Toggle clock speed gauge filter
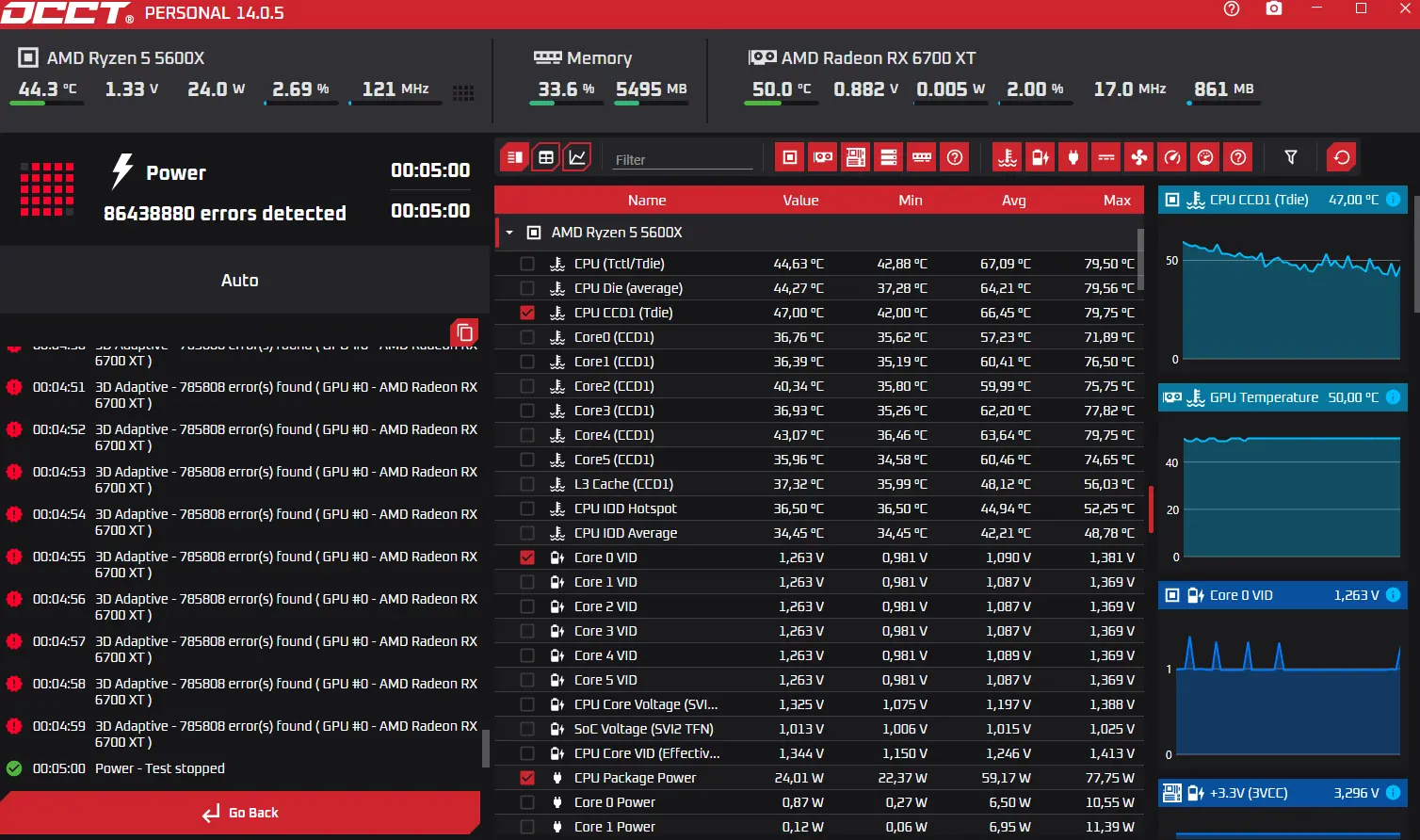The height and width of the screenshot is (840, 1420). point(1172,157)
